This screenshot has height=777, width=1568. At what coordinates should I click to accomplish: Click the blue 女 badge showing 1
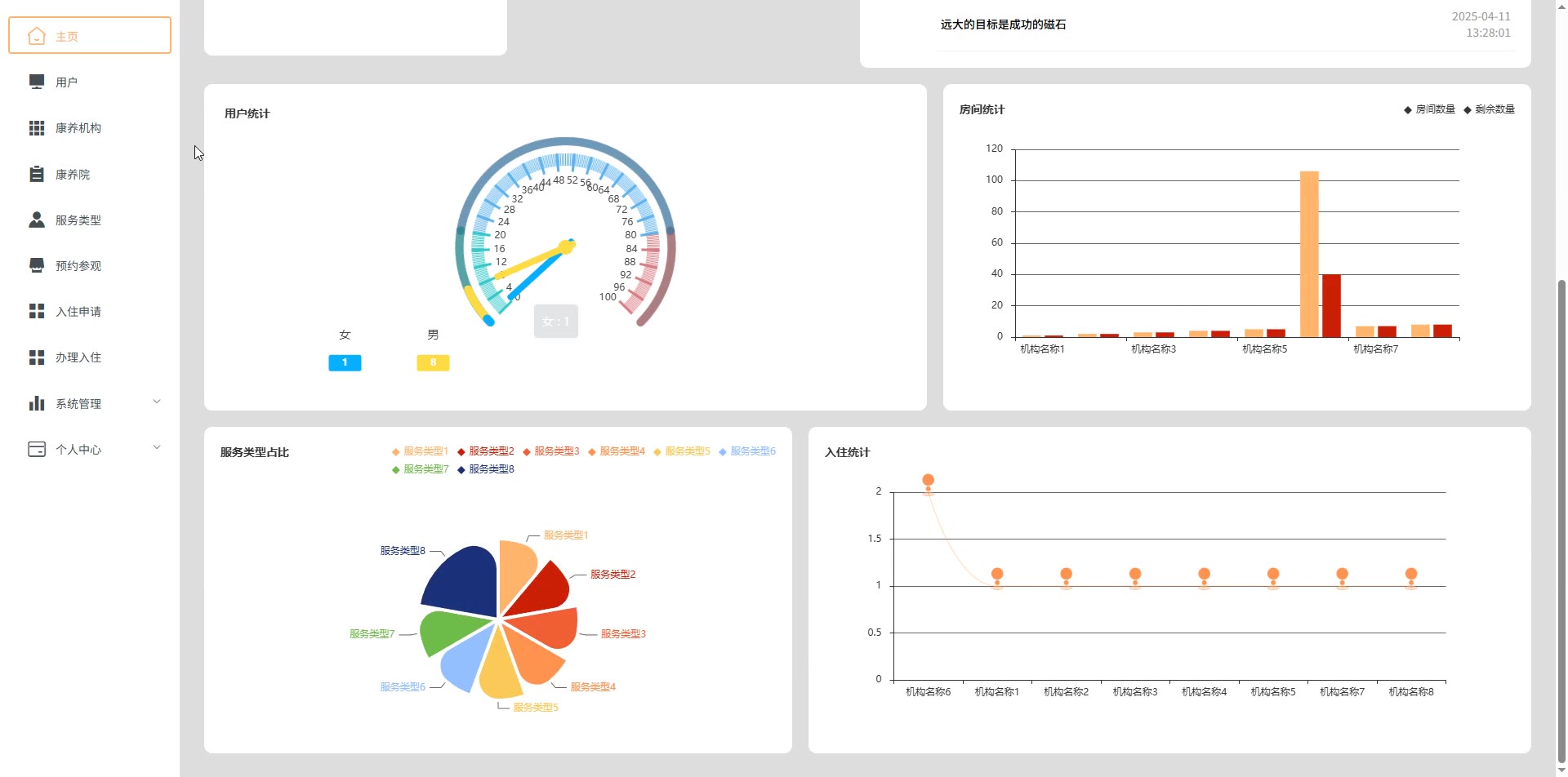pyautogui.click(x=345, y=362)
